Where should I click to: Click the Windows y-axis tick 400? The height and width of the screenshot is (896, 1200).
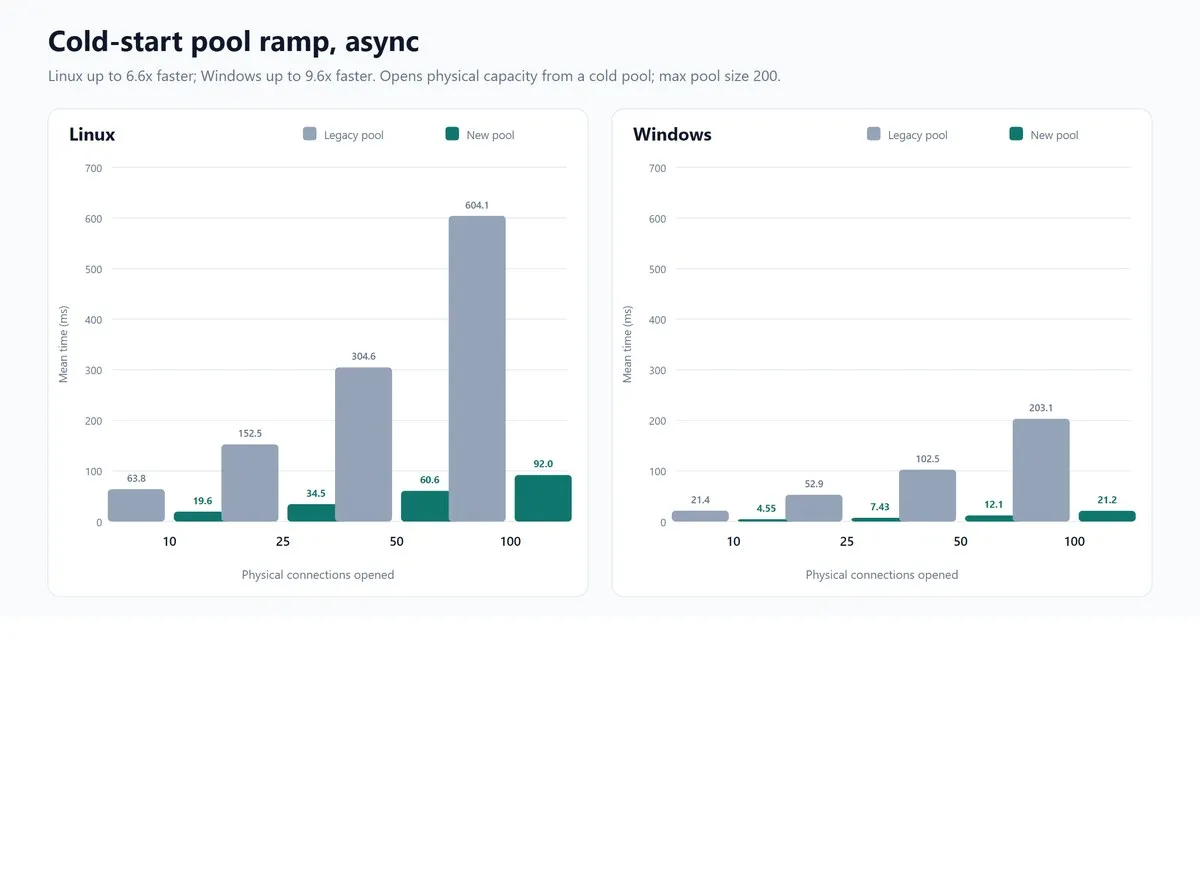click(657, 320)
